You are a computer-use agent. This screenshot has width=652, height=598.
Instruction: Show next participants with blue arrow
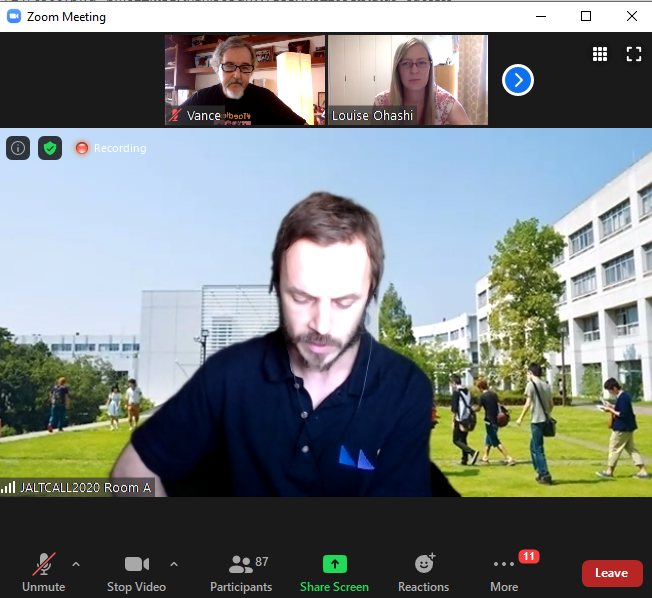coord(517,80)
